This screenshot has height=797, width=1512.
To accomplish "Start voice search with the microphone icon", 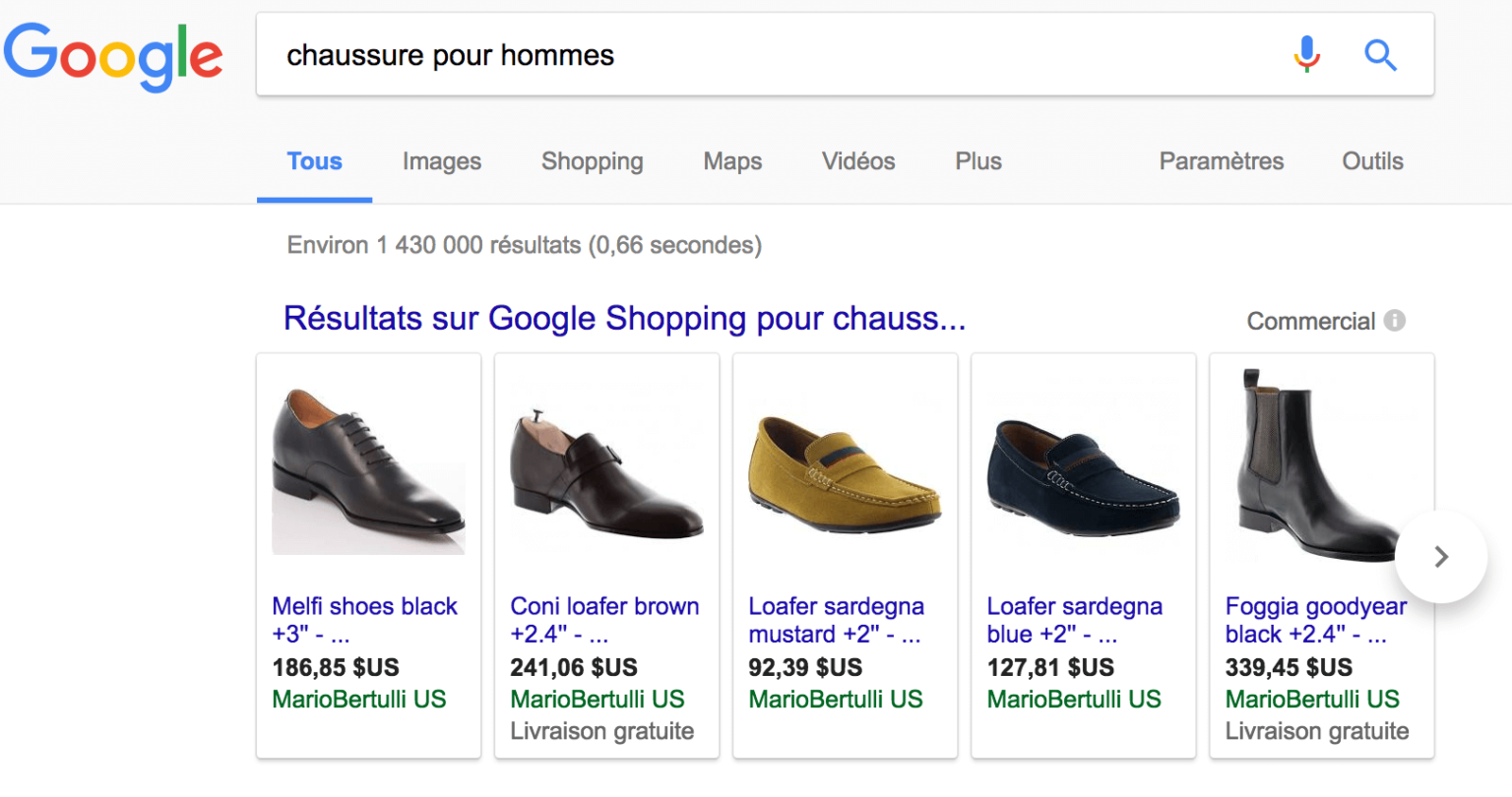I will [x=1305, y=55].
